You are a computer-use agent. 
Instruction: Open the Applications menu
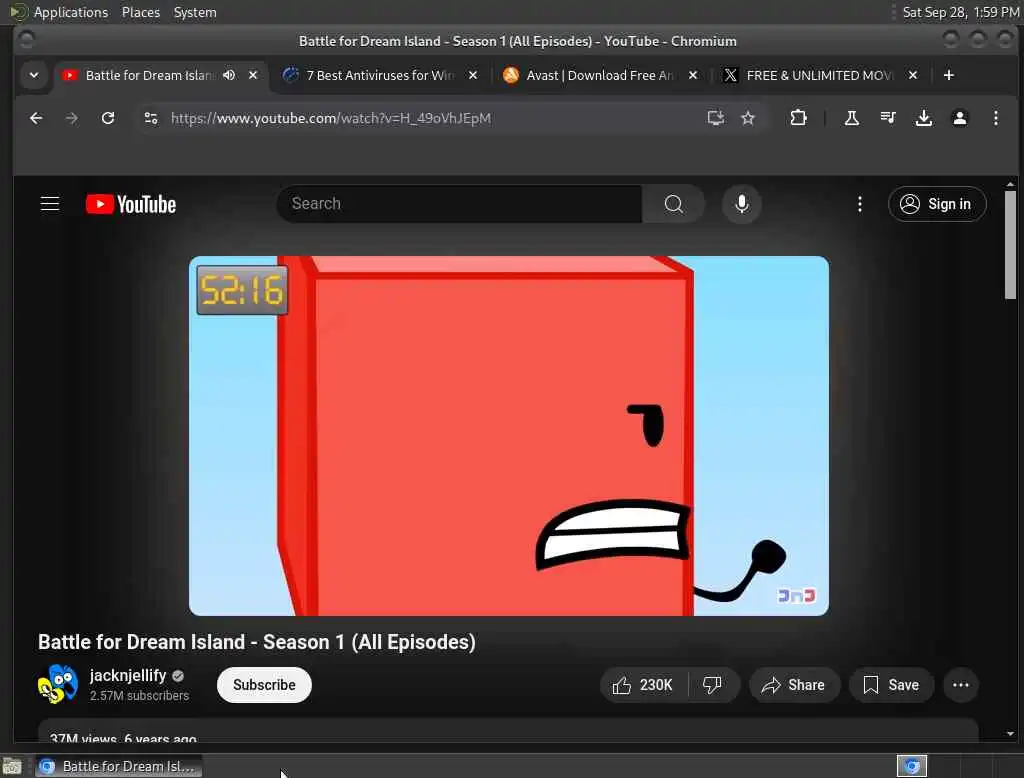point(71,12)
